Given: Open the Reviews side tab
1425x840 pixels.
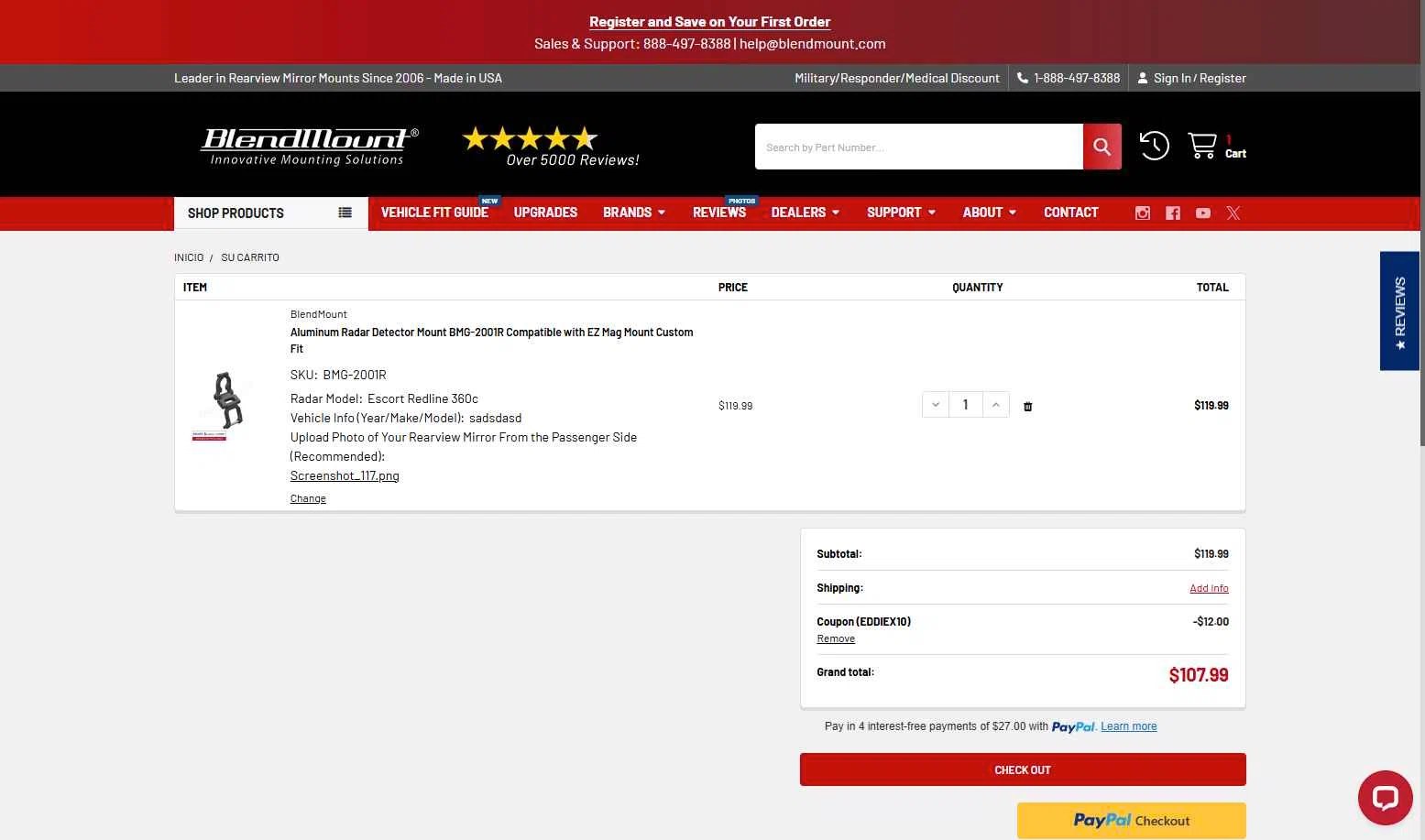Looking at the screenshot, I should pos(1399,311).
